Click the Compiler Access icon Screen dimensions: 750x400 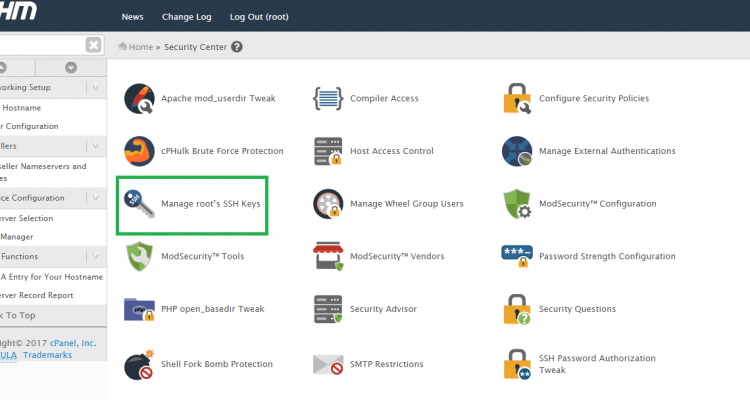click(x=328, y=99)
